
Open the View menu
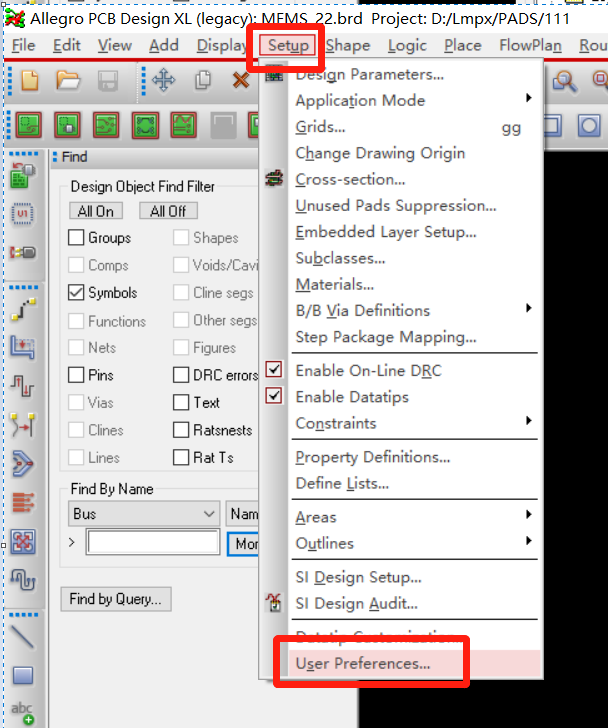click(115, 45)
